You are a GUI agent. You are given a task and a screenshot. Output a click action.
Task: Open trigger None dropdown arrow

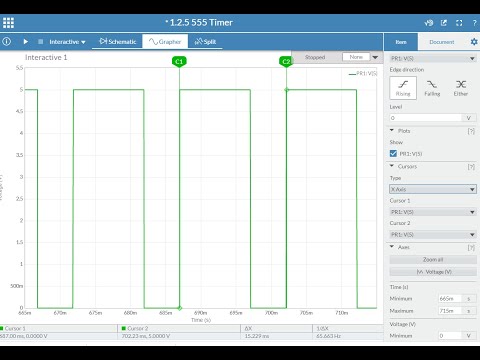pos(375,57)
